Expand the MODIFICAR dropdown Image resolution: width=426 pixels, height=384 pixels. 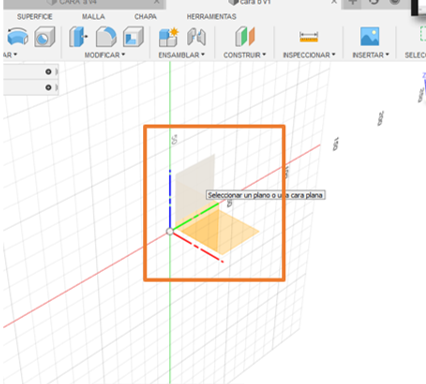point(105,55)
